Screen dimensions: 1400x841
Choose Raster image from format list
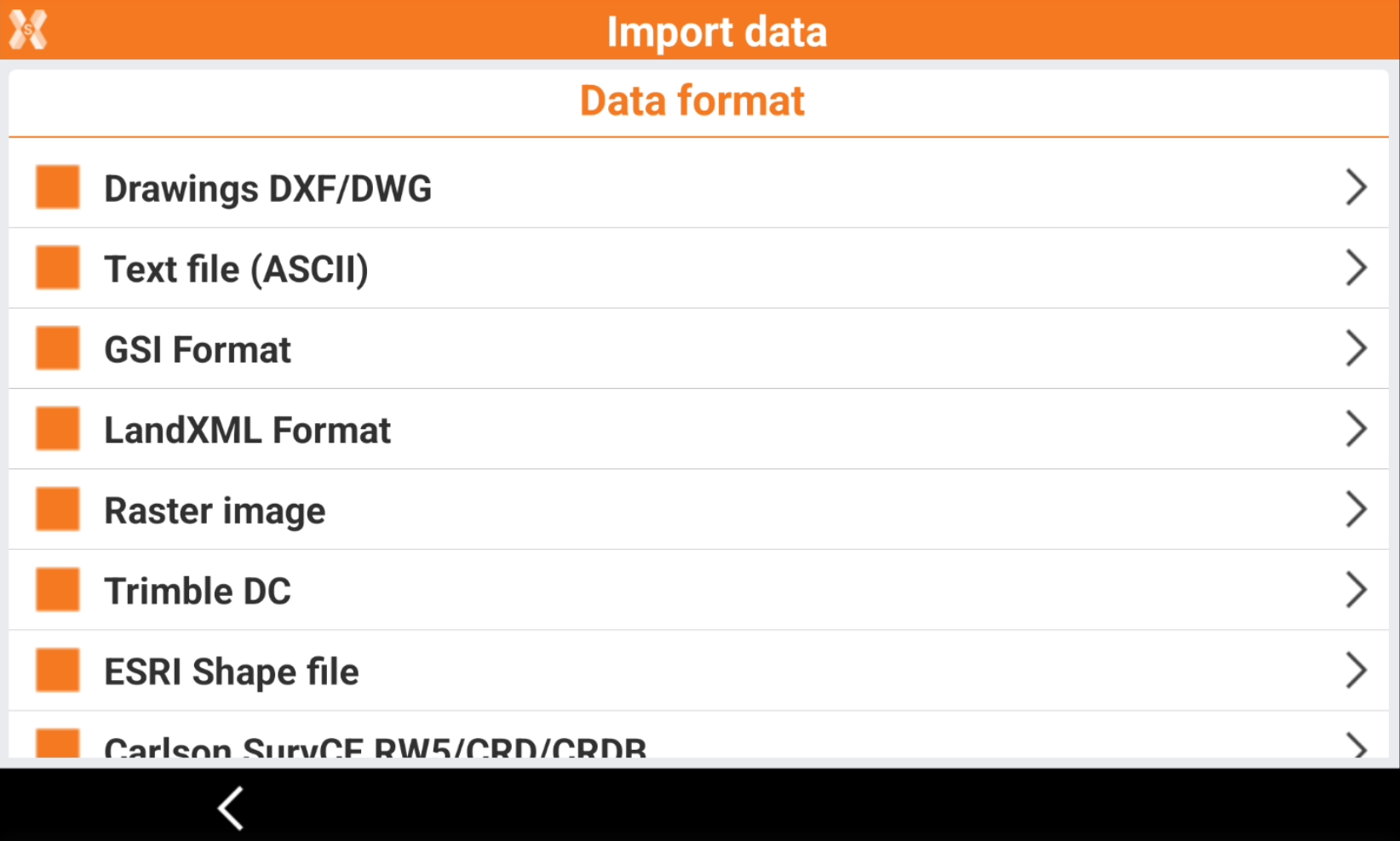coord(215,511)
